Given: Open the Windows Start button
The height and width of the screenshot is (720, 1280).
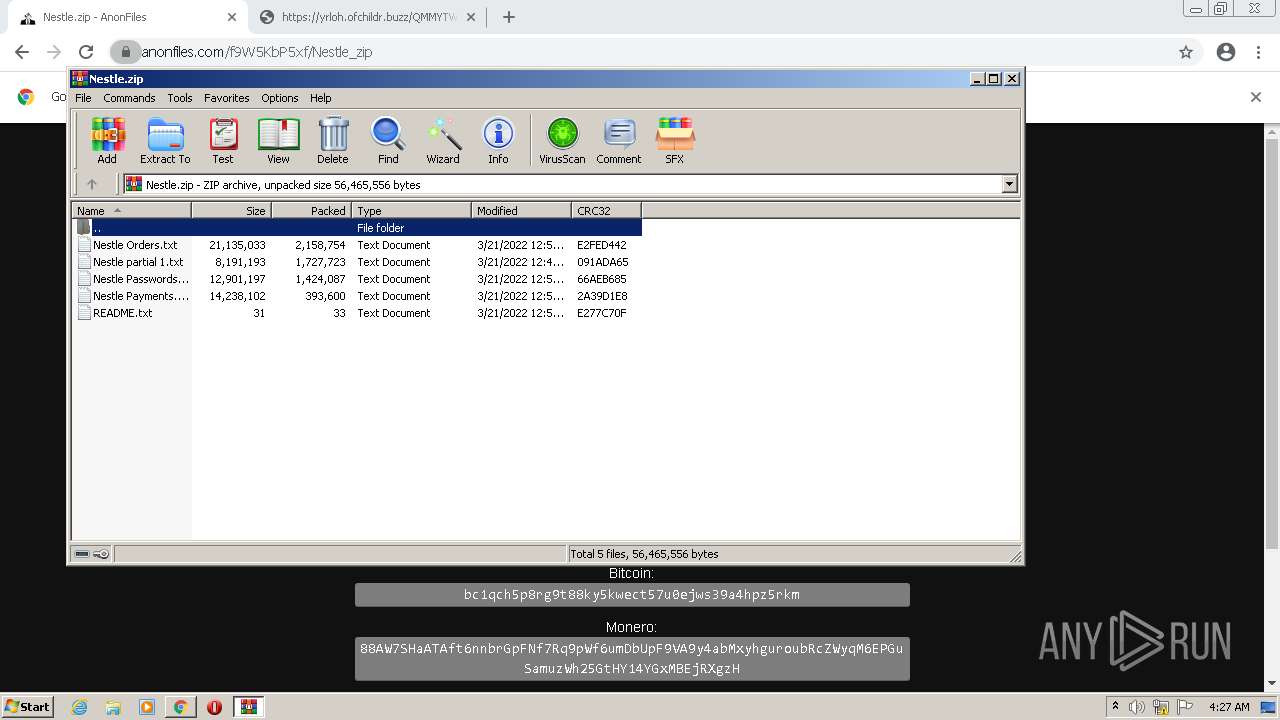Looking at the screenshot, I should 28,706.
